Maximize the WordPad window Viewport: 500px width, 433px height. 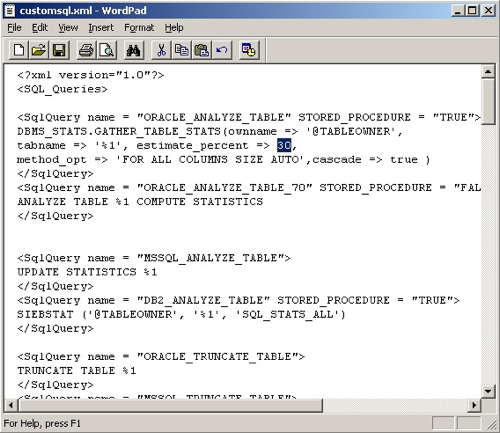472,11
